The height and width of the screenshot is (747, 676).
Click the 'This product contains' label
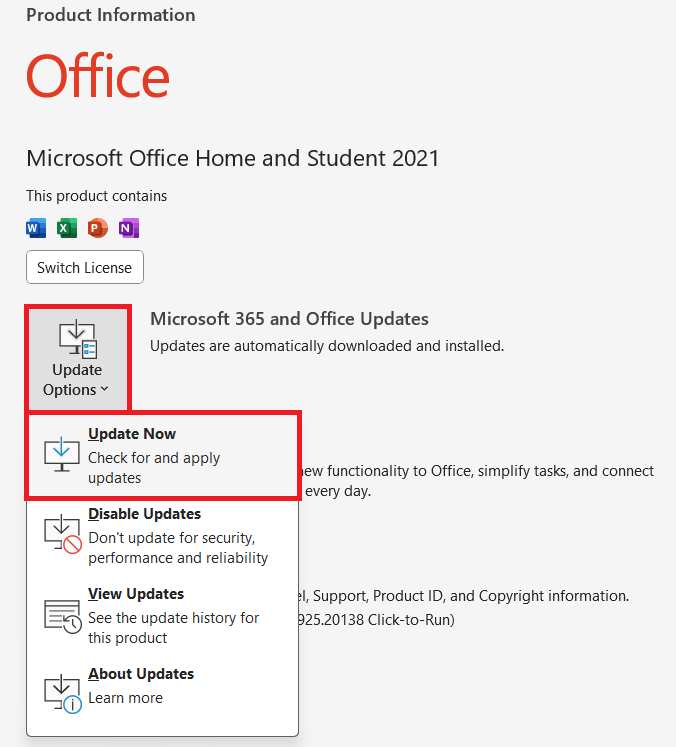(x=97, y=196)
